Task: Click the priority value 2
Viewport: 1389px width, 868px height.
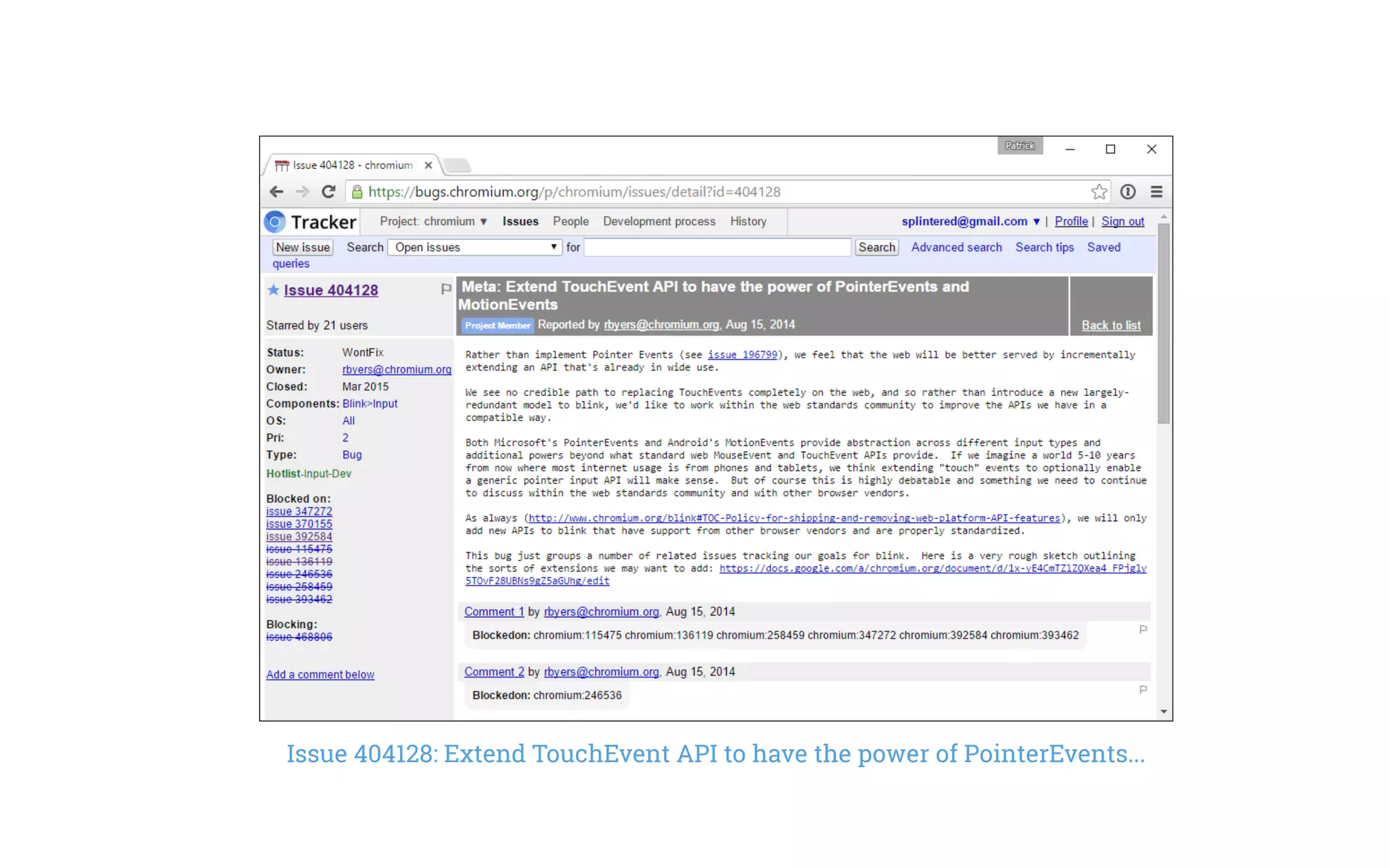Action: (x=345, y=437)
